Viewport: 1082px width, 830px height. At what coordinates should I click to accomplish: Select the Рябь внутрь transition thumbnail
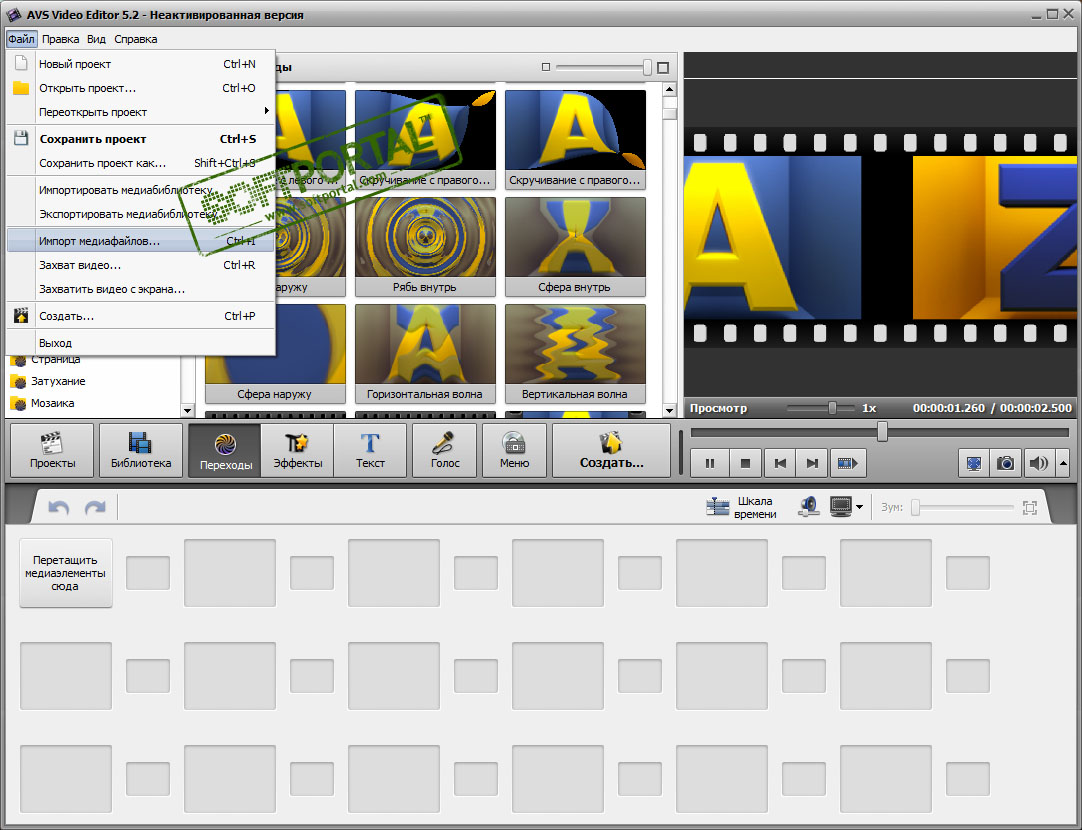point(425,246)
